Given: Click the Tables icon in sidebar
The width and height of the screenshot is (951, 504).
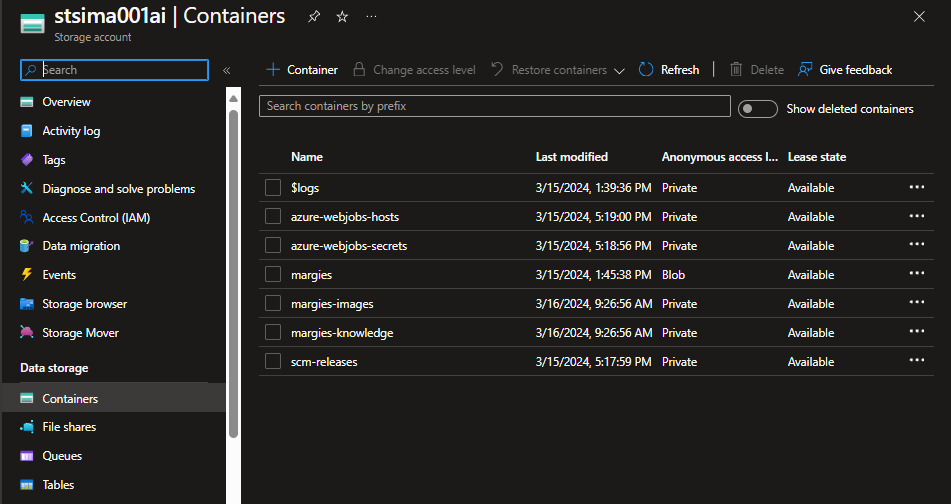Looking at the screenshot, I should pyautogui.click(x=27, y=485).
